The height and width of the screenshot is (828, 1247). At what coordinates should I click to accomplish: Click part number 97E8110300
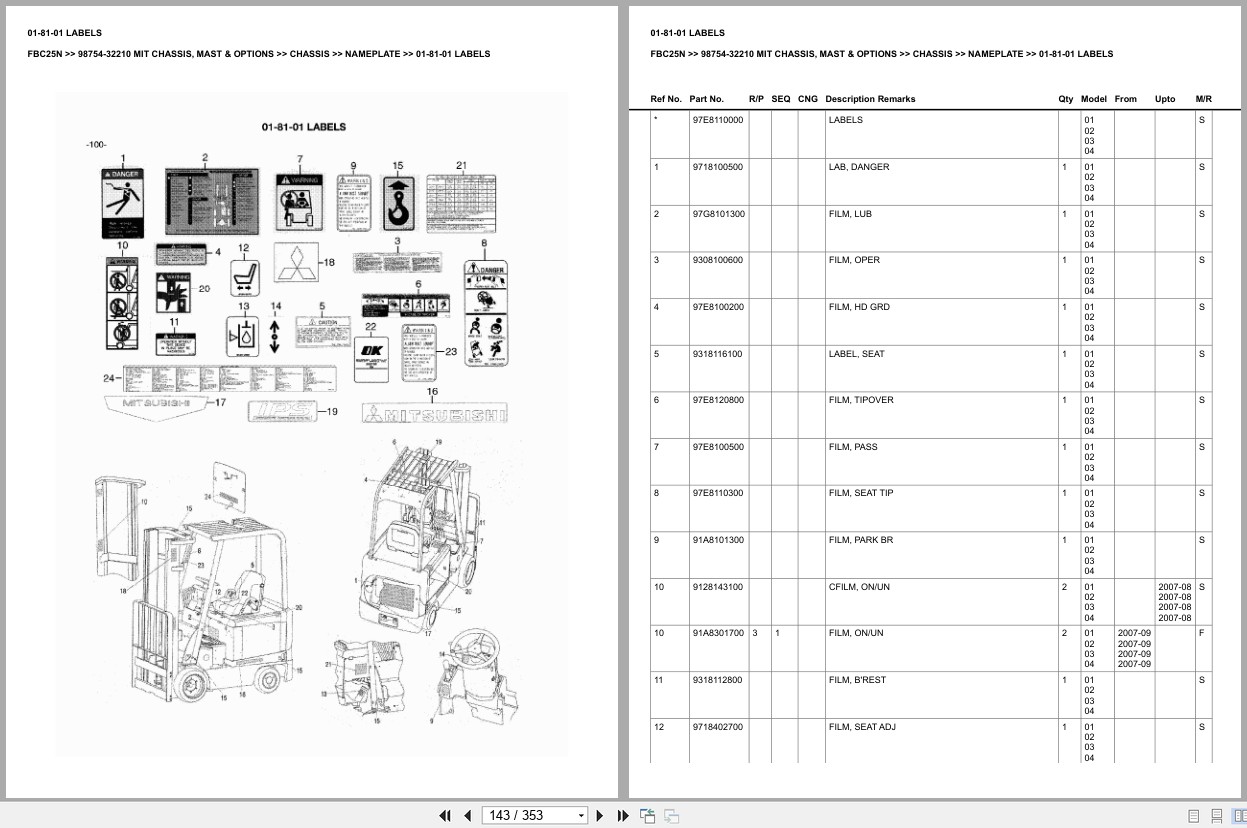click(717, 493)
